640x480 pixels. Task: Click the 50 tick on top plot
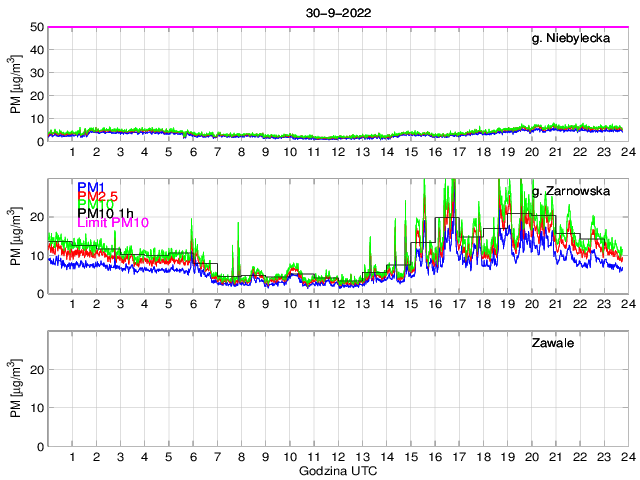click(36, 27)
